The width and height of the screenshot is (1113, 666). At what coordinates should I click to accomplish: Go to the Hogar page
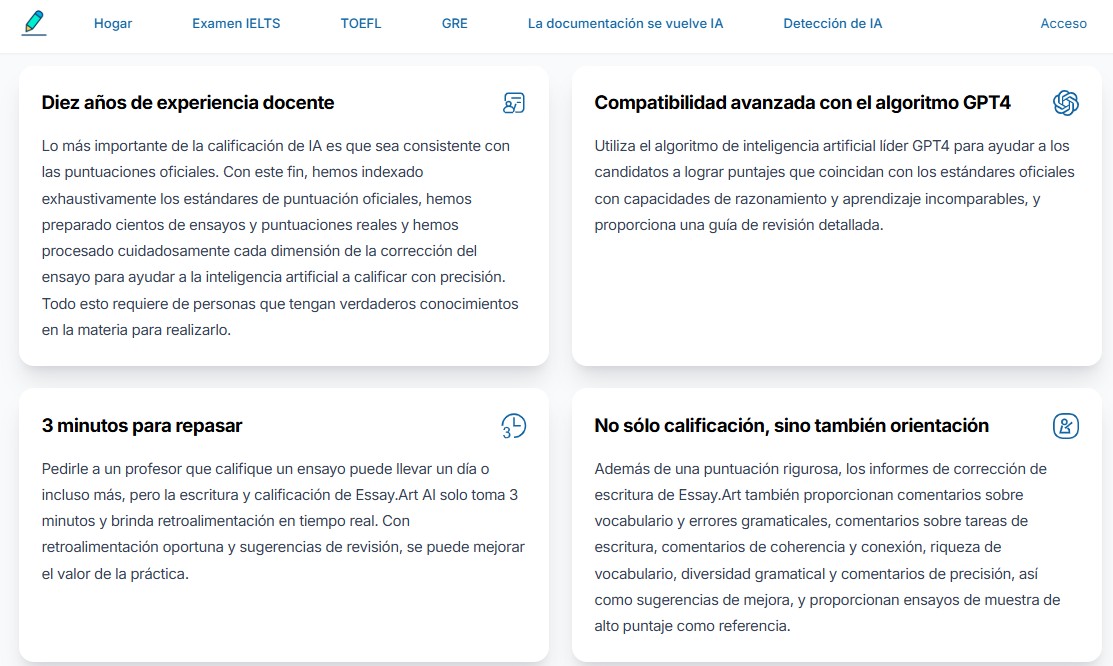click(113, 24)
